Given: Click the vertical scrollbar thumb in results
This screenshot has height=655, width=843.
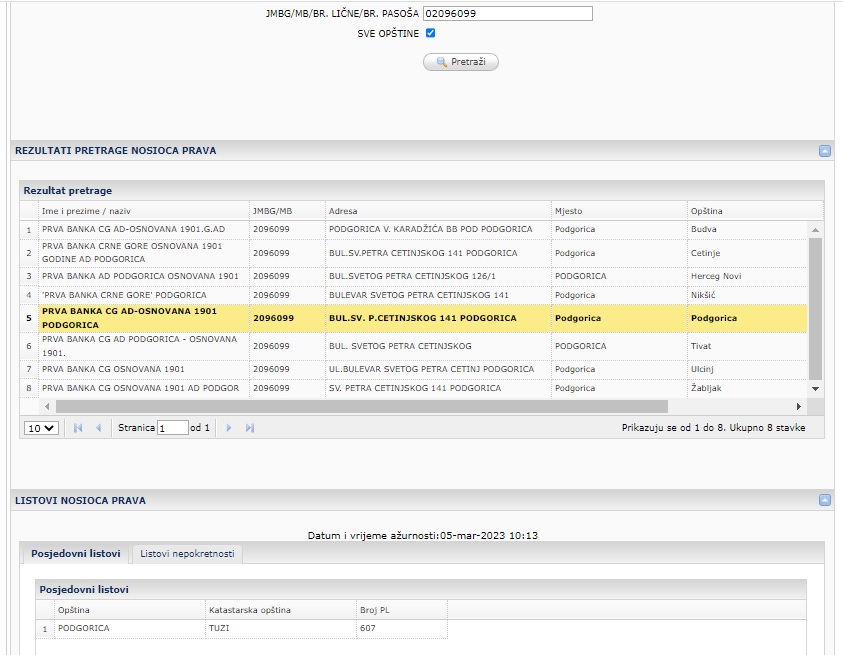Looking at the screenshot, I should [816, 309].
